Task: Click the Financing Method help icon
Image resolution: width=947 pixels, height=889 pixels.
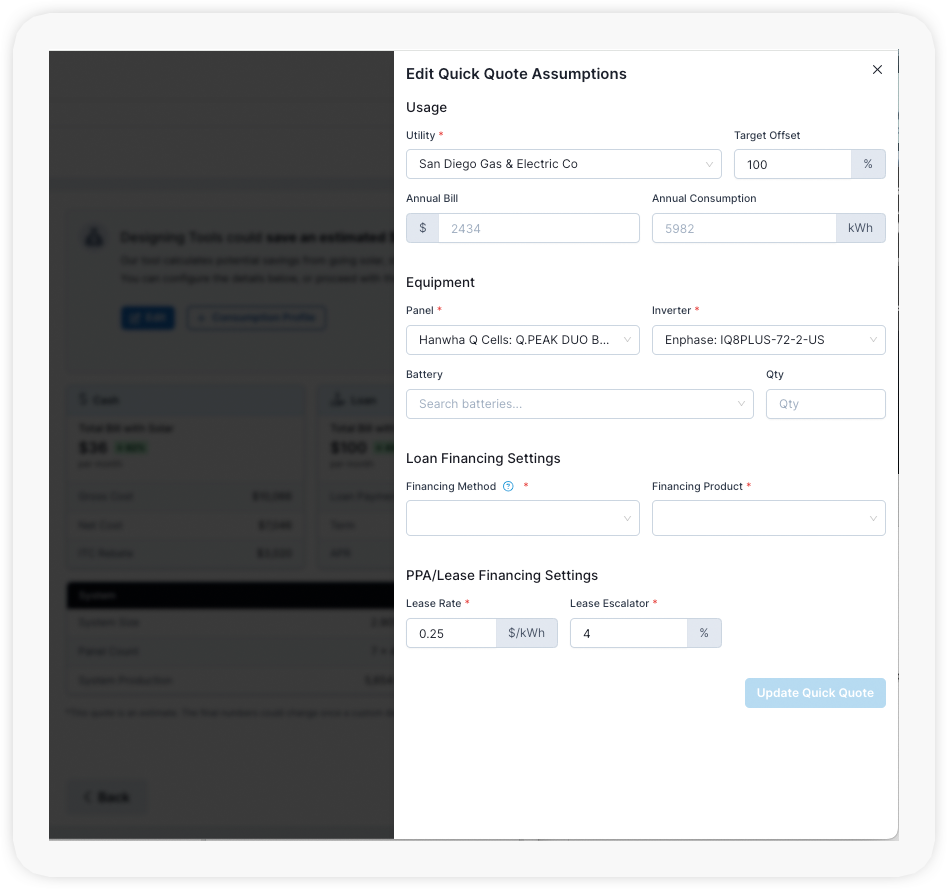Action: (508, 487)
